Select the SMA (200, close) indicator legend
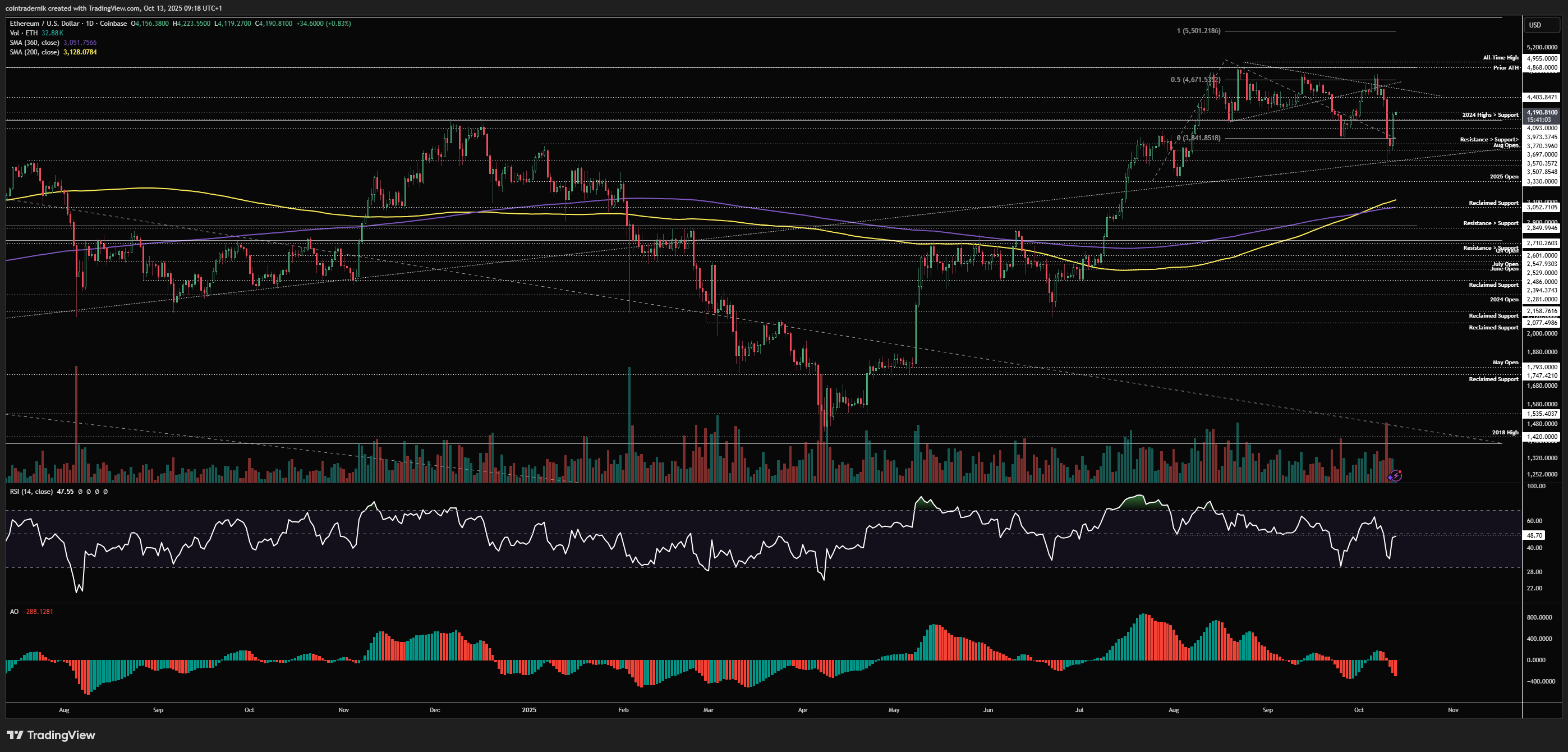 click(35, 52)
